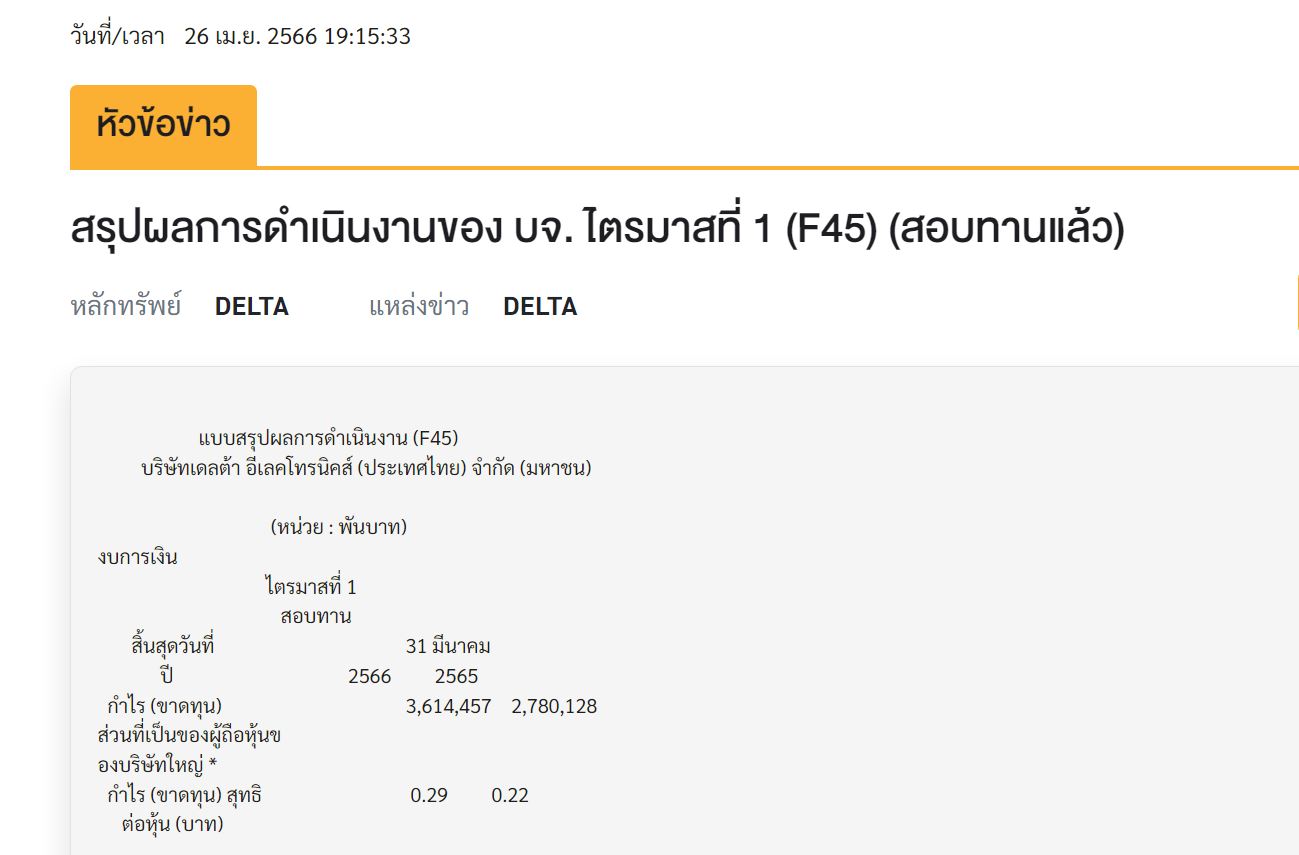The height and width of the screenshot is (855, 1299).
Task: Click the หน่วย : พันบาท unit note
Action: 339,527
